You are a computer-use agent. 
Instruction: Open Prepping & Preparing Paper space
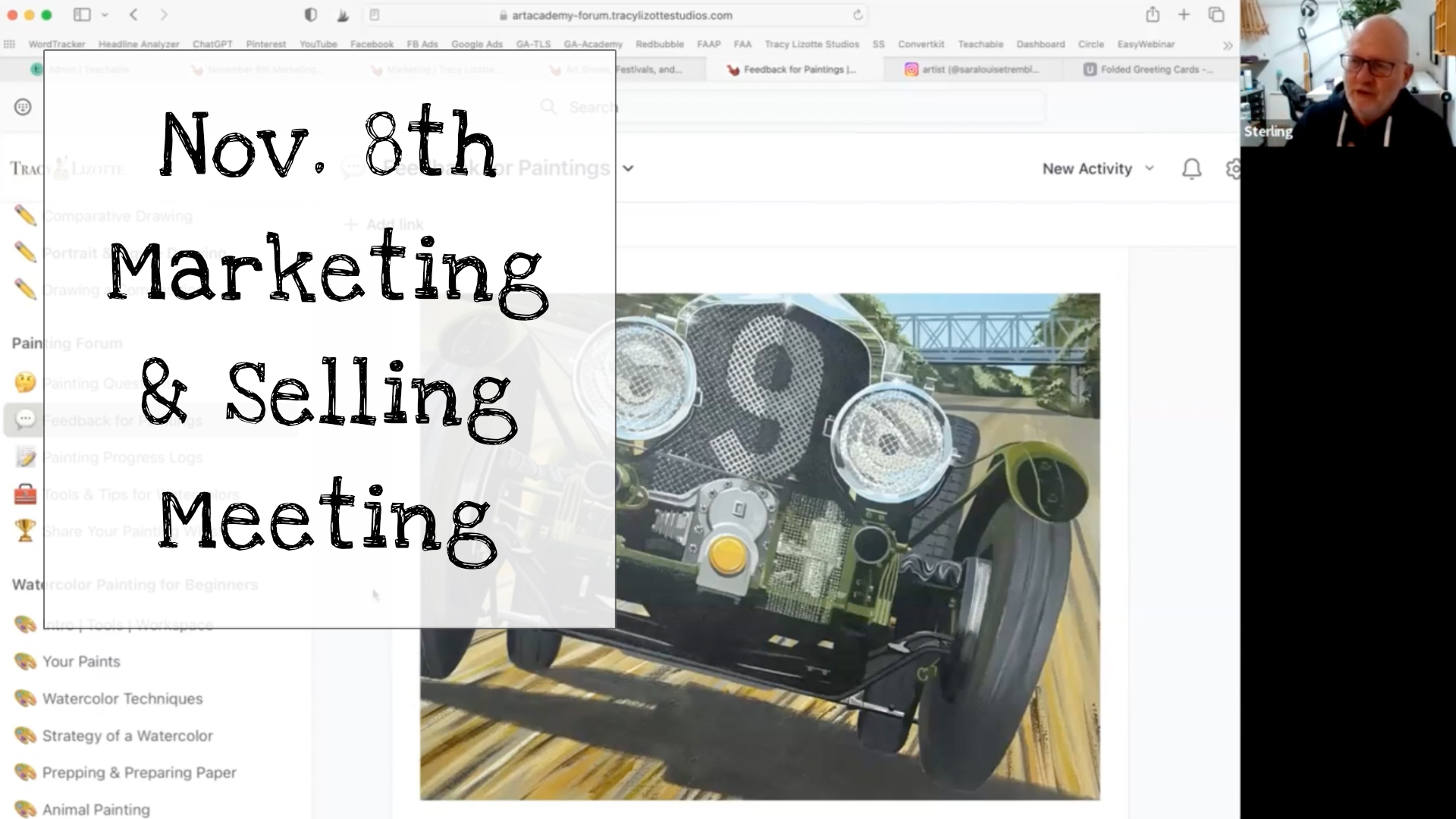pos(140,773)
